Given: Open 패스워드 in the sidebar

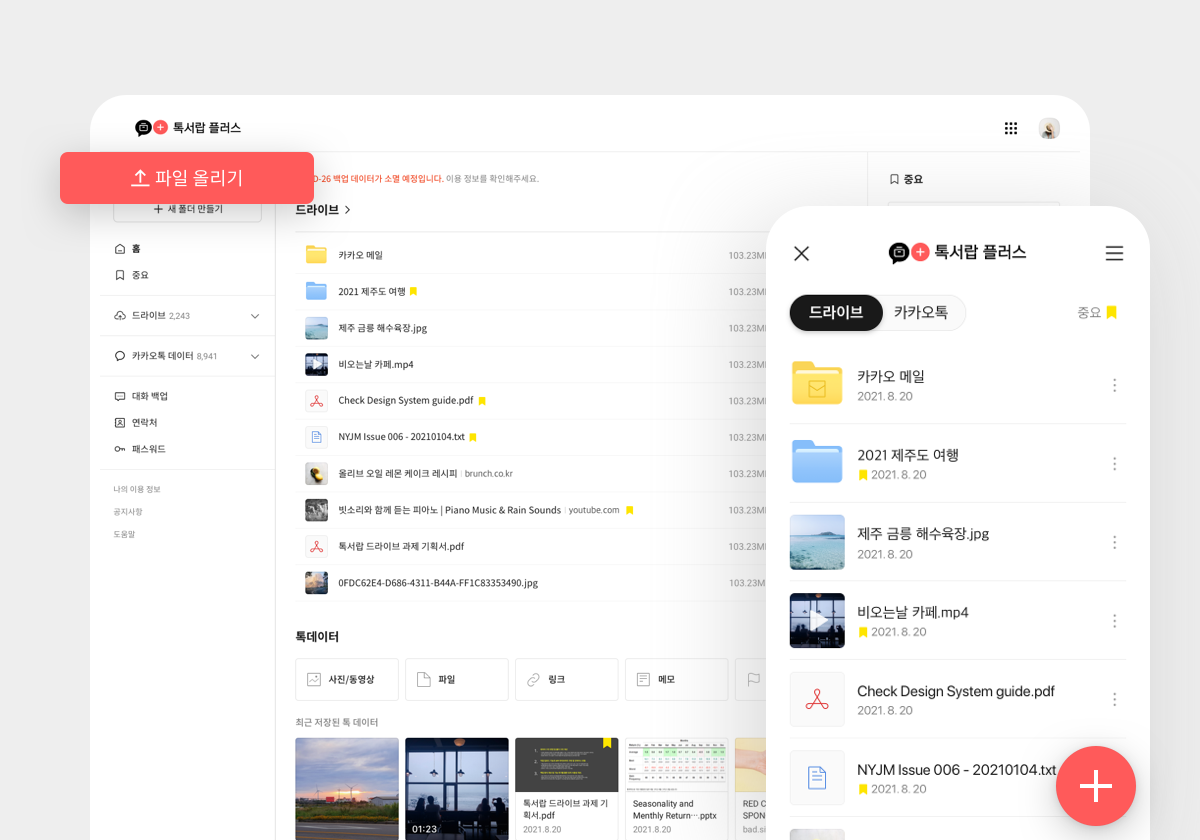Looking at the screenshot, I should (x=140, y=449).
